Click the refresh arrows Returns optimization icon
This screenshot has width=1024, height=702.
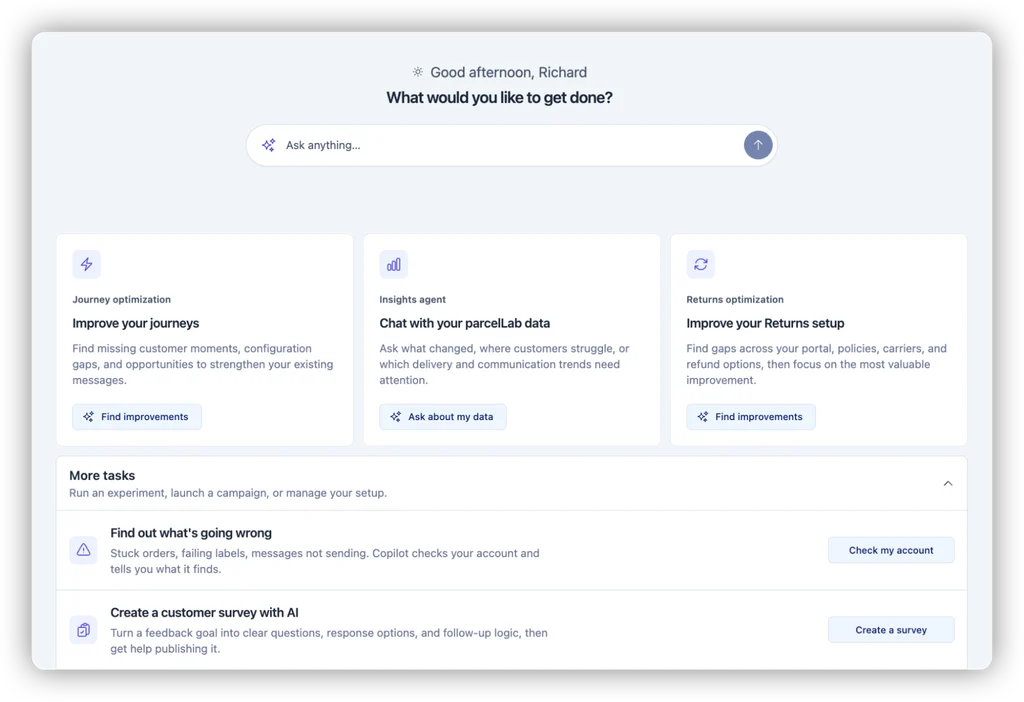[701, 264]
